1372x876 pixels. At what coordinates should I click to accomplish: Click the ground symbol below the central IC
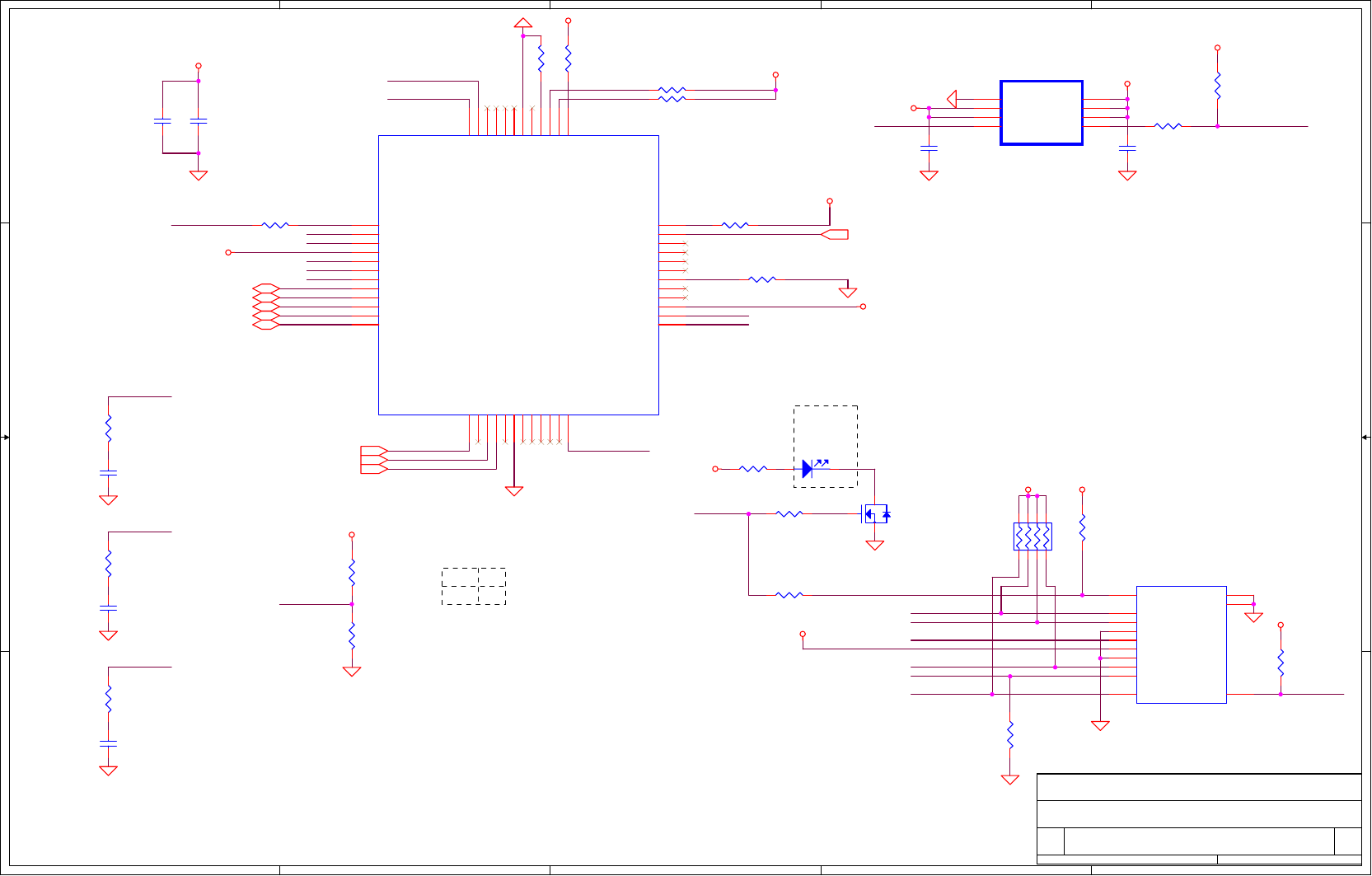pyautogui.click(x=514, y=491)
